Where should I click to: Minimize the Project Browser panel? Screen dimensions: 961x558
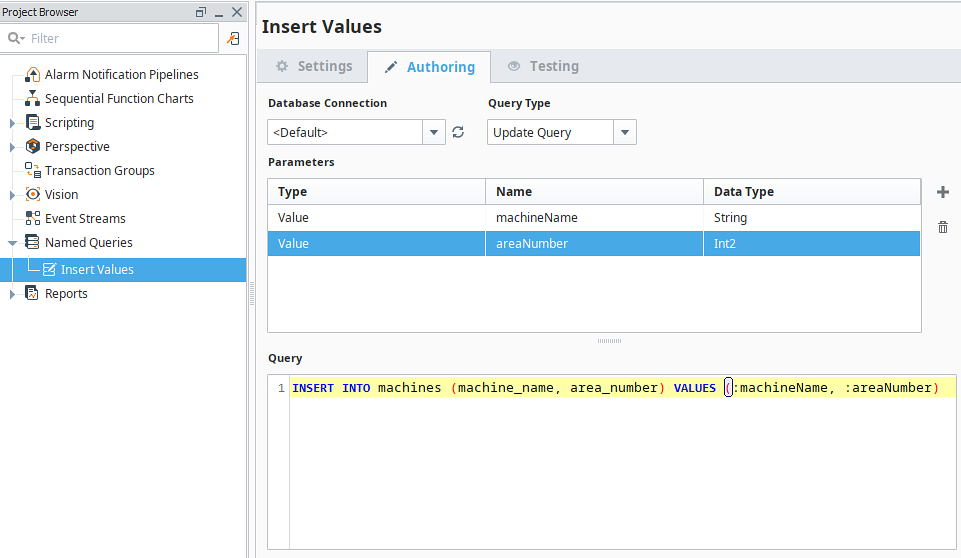tap(219, 13)
